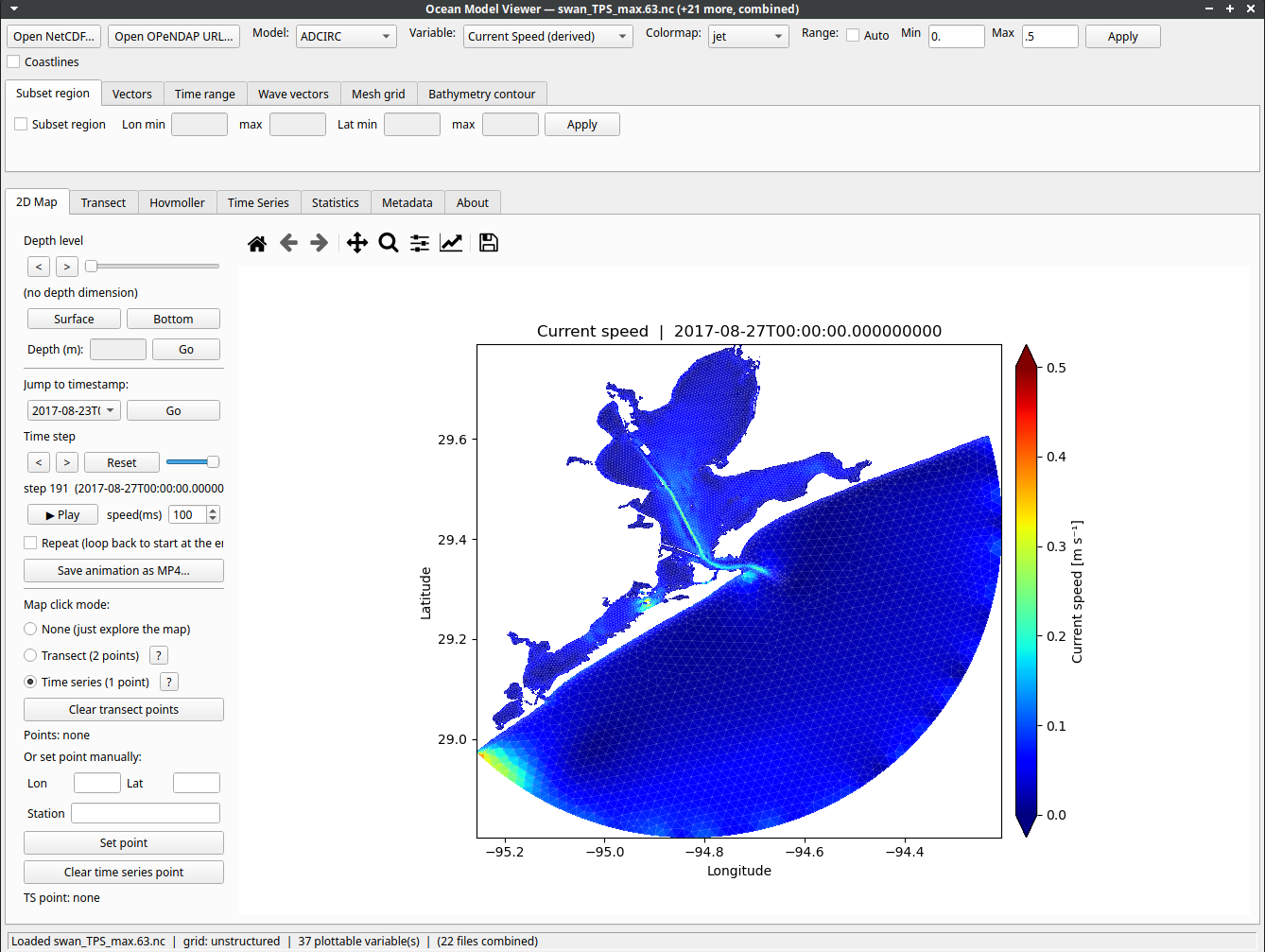Go back to previous view arrow

[288, 243]
